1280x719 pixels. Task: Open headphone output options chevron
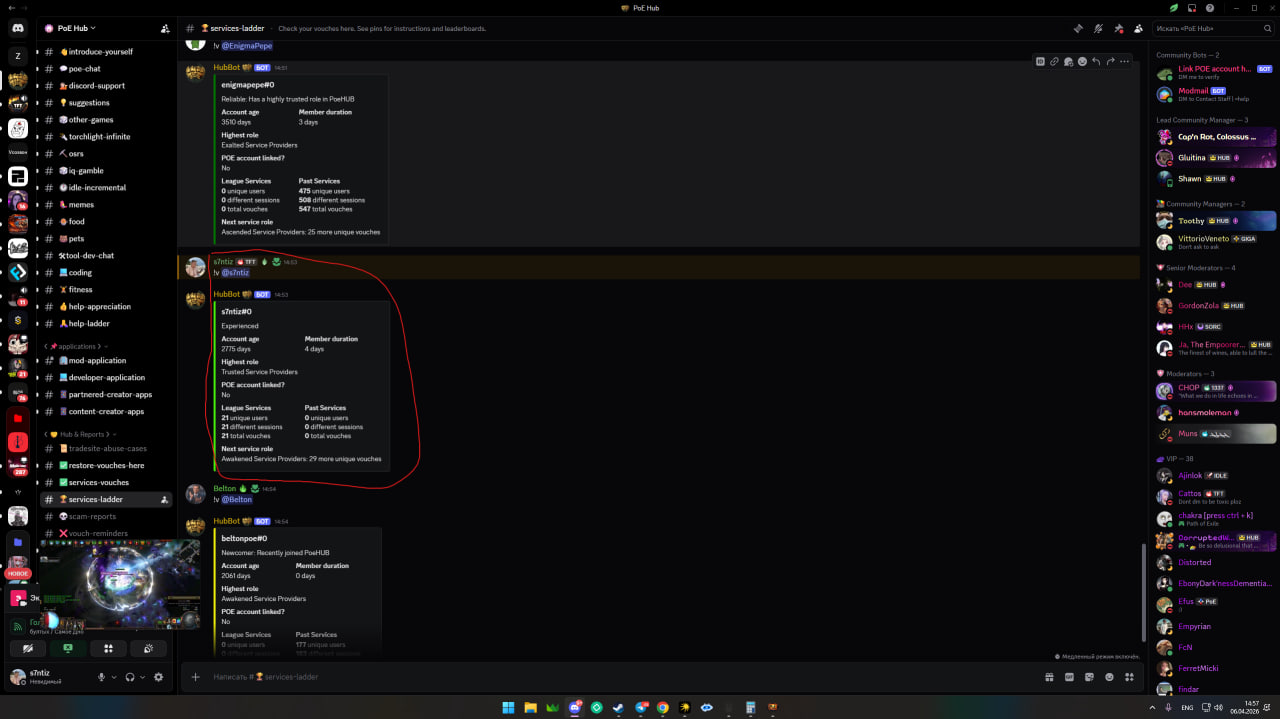tap(143, 677)
